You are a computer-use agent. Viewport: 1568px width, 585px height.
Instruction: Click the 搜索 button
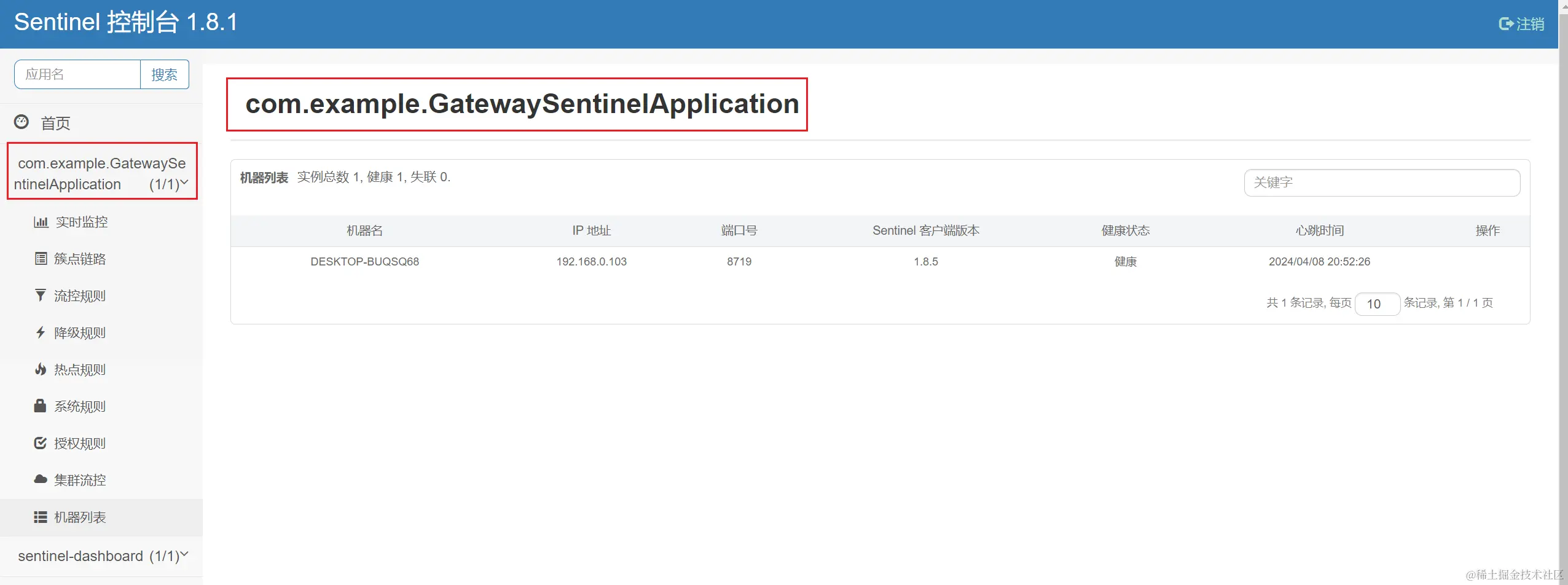(164, 74)
